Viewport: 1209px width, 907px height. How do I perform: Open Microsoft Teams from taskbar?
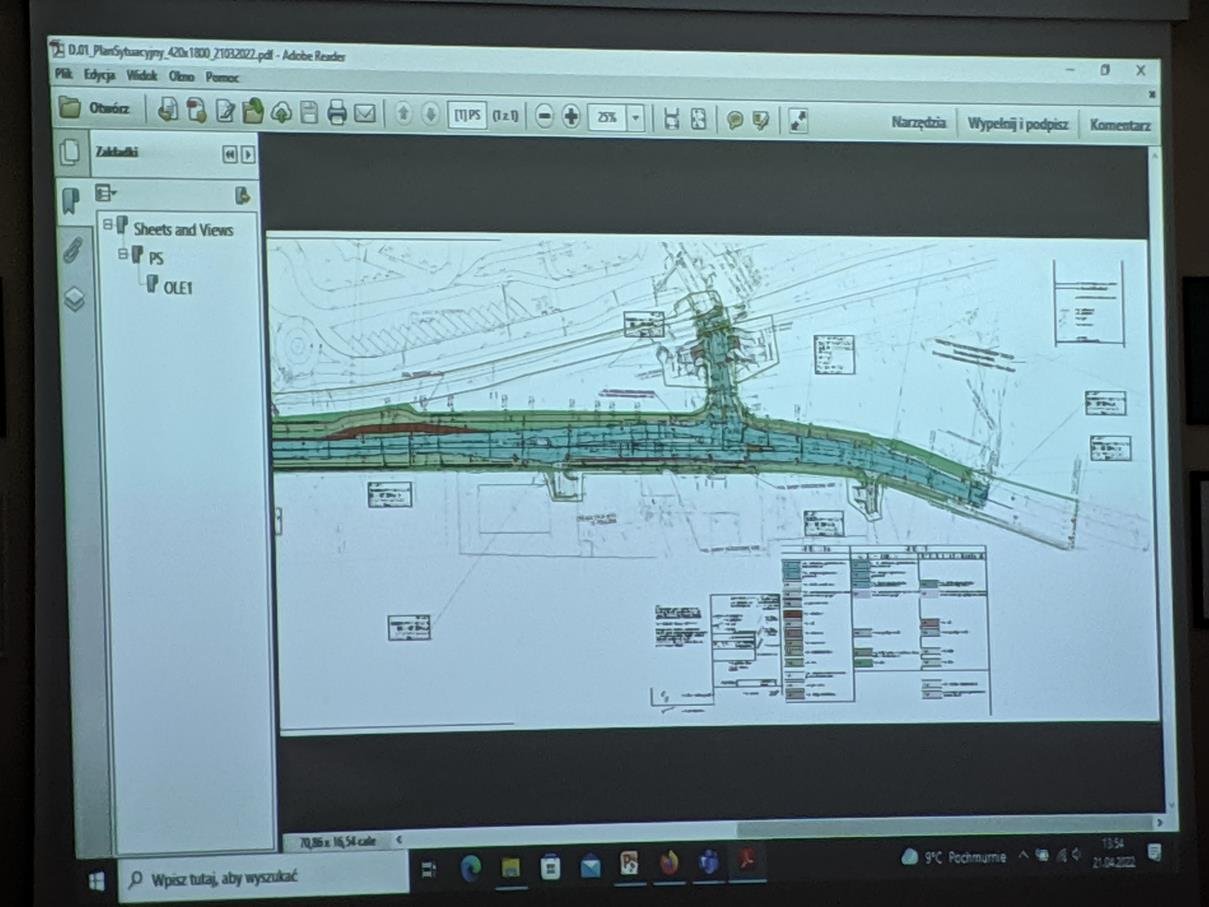(708, 861)
